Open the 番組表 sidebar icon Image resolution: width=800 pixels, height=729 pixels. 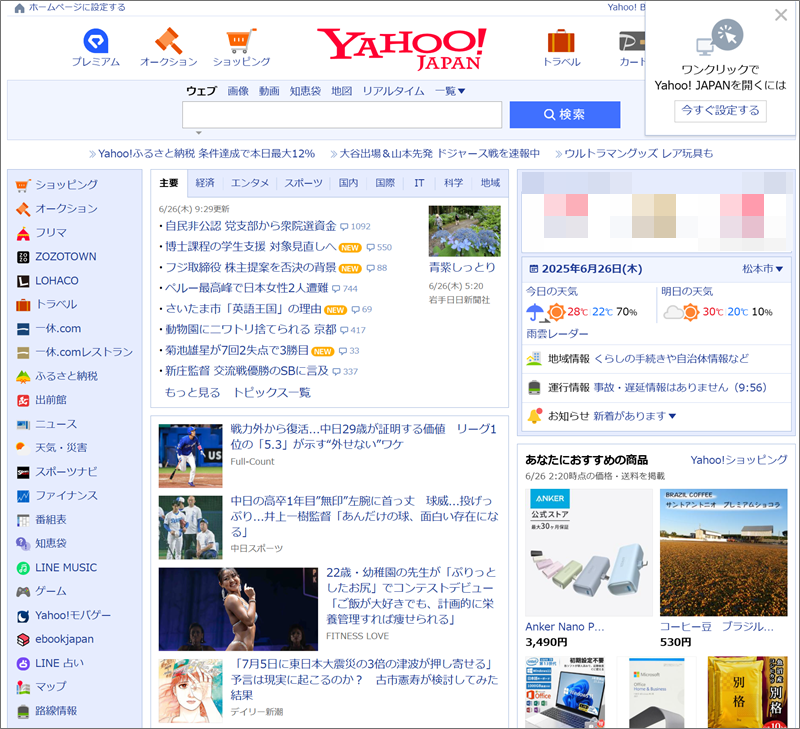[x=23, y=520]
